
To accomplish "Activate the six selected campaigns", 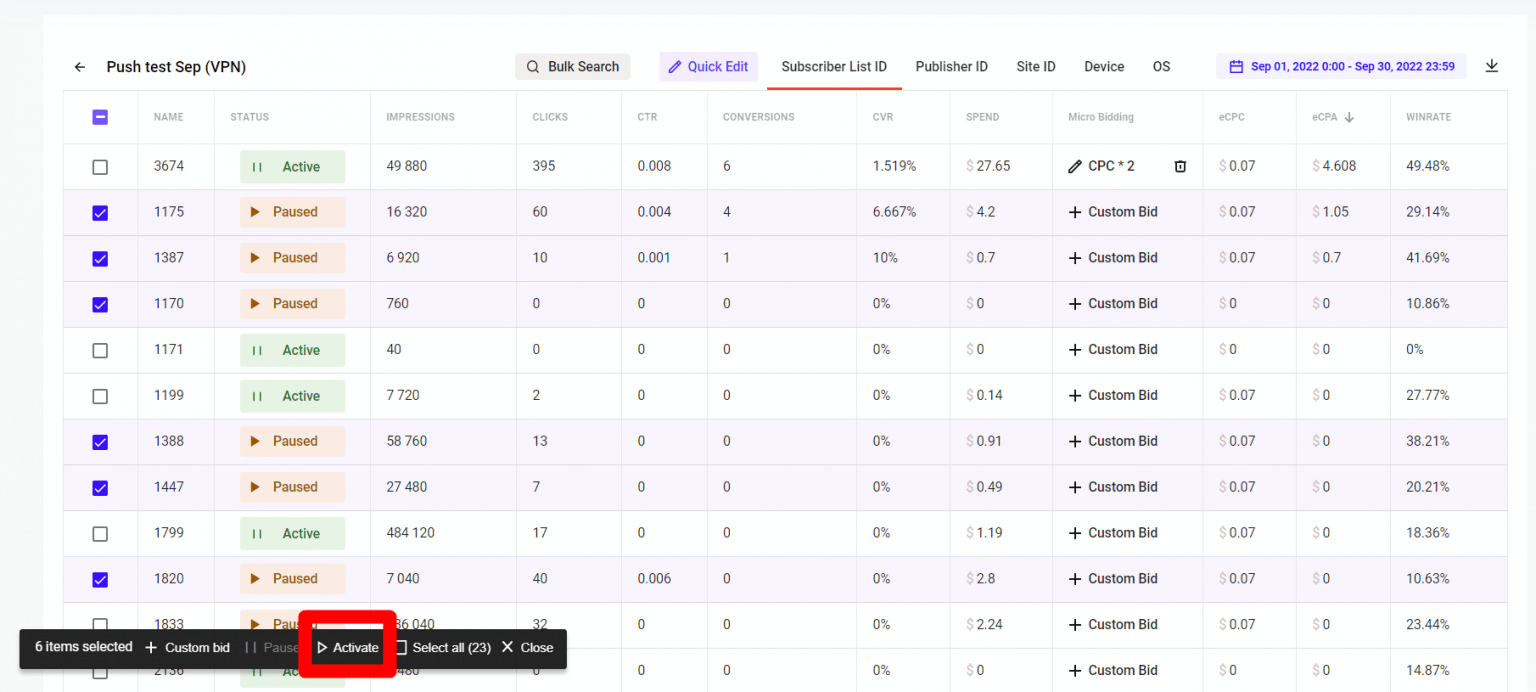I will [x=347, y=647].
